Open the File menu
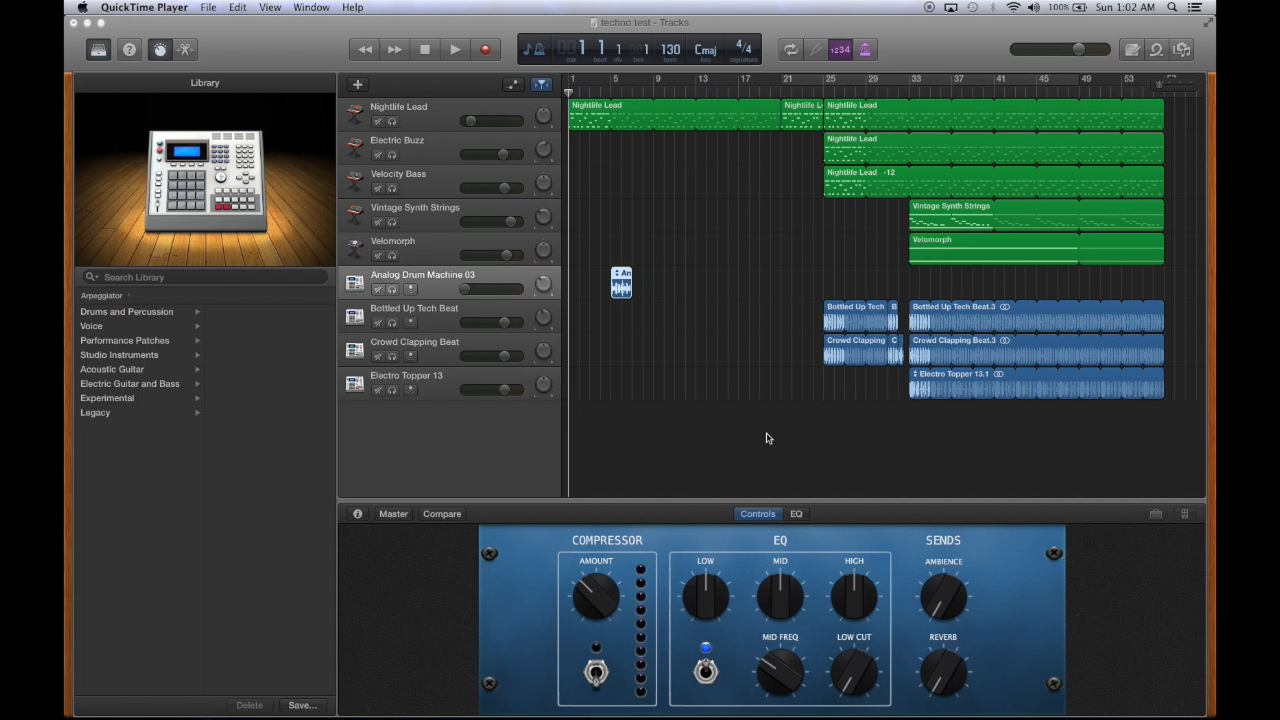Image resolution: width=1280 pixels, height=720 pixels. [208, 7]
